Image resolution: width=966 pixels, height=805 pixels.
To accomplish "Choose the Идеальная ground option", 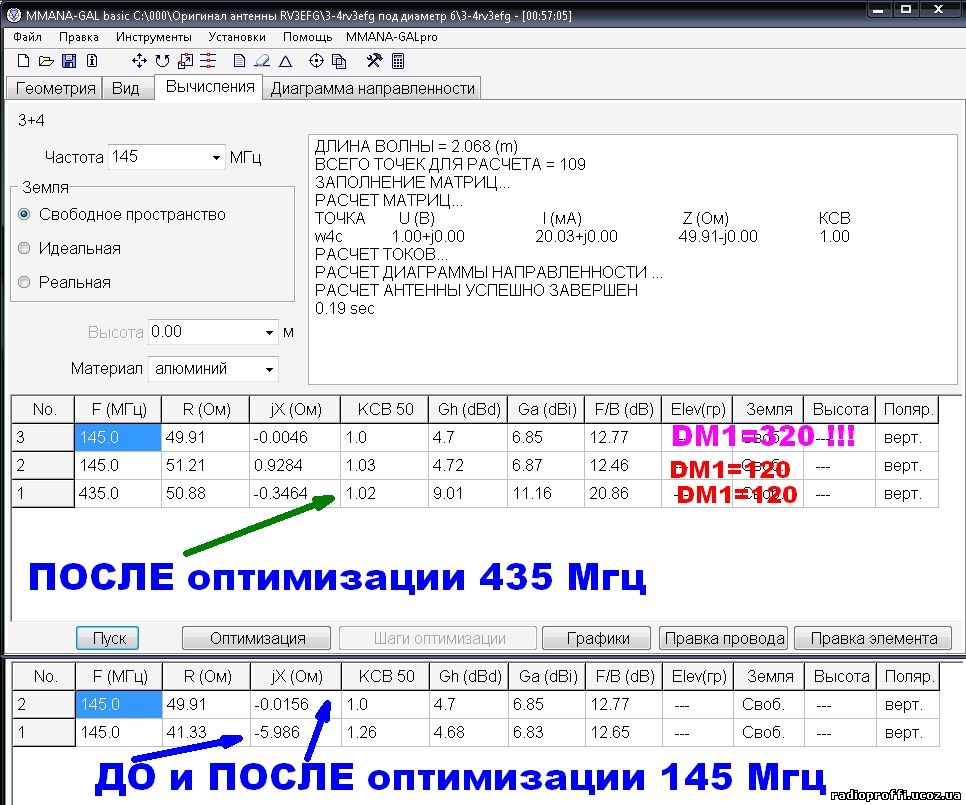I will [x=24, y=248].
